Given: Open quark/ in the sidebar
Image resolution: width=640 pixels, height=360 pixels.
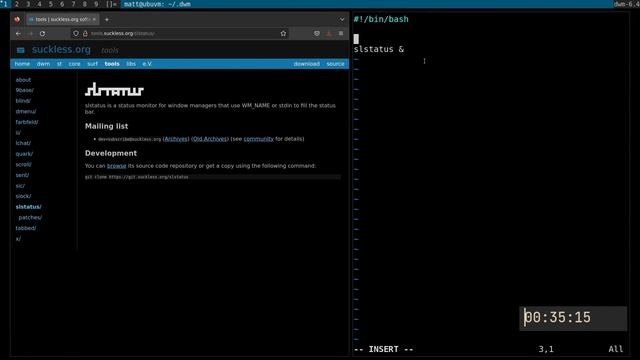Looking at the screenshot, I should pyautogui.click(x=24, y=153).
